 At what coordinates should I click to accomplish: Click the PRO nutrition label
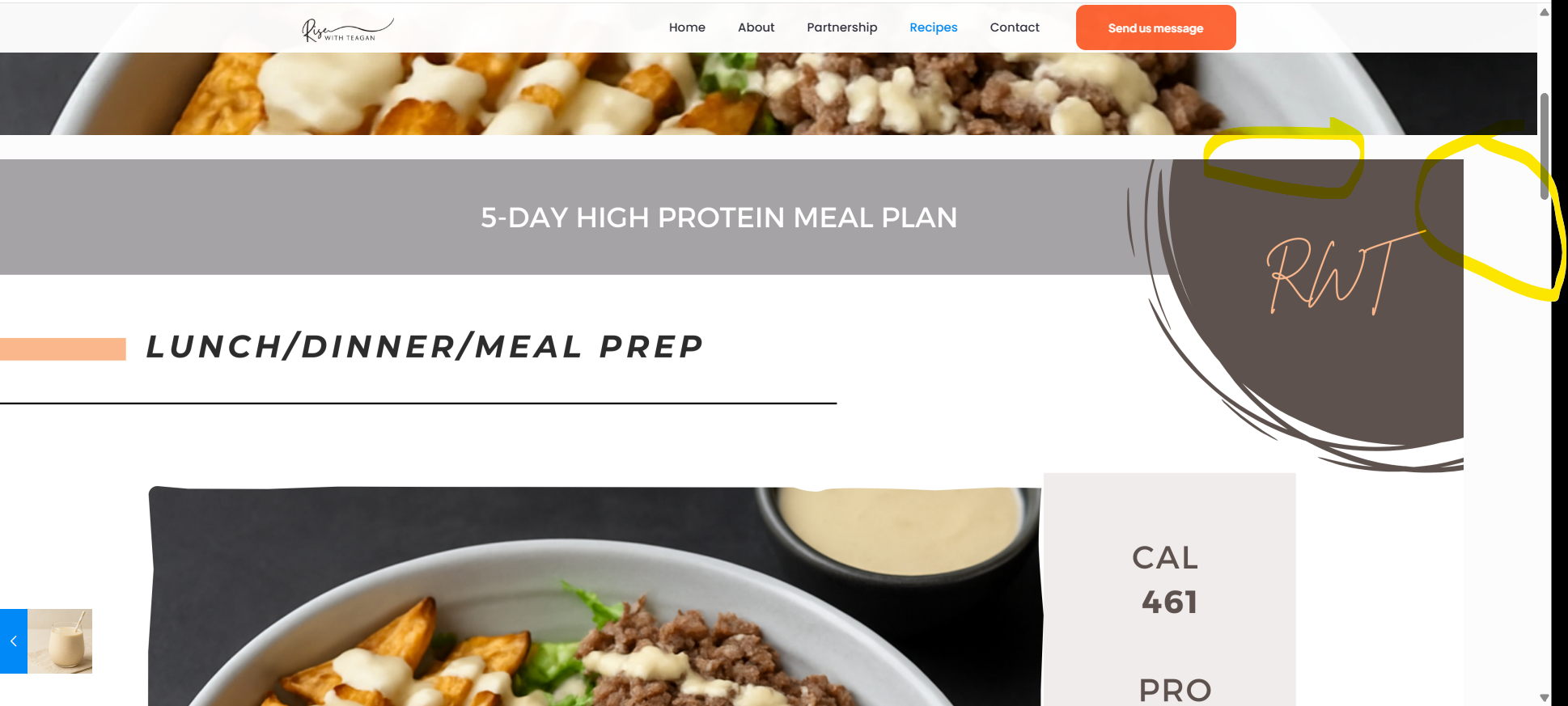click(x=1175, y=690)
